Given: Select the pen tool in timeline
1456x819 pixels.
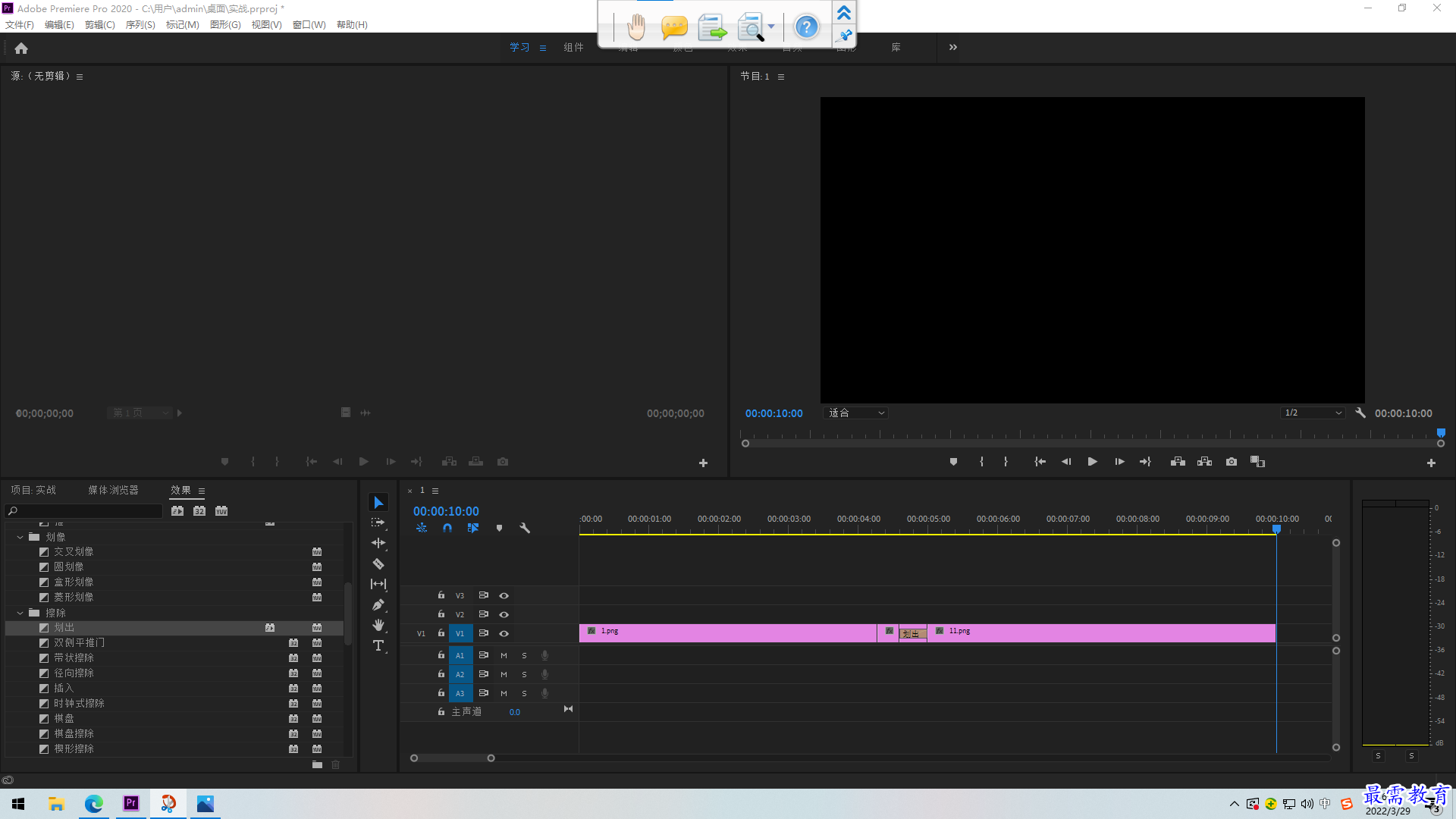Looking at the screenshot, I should coord(378,604).
